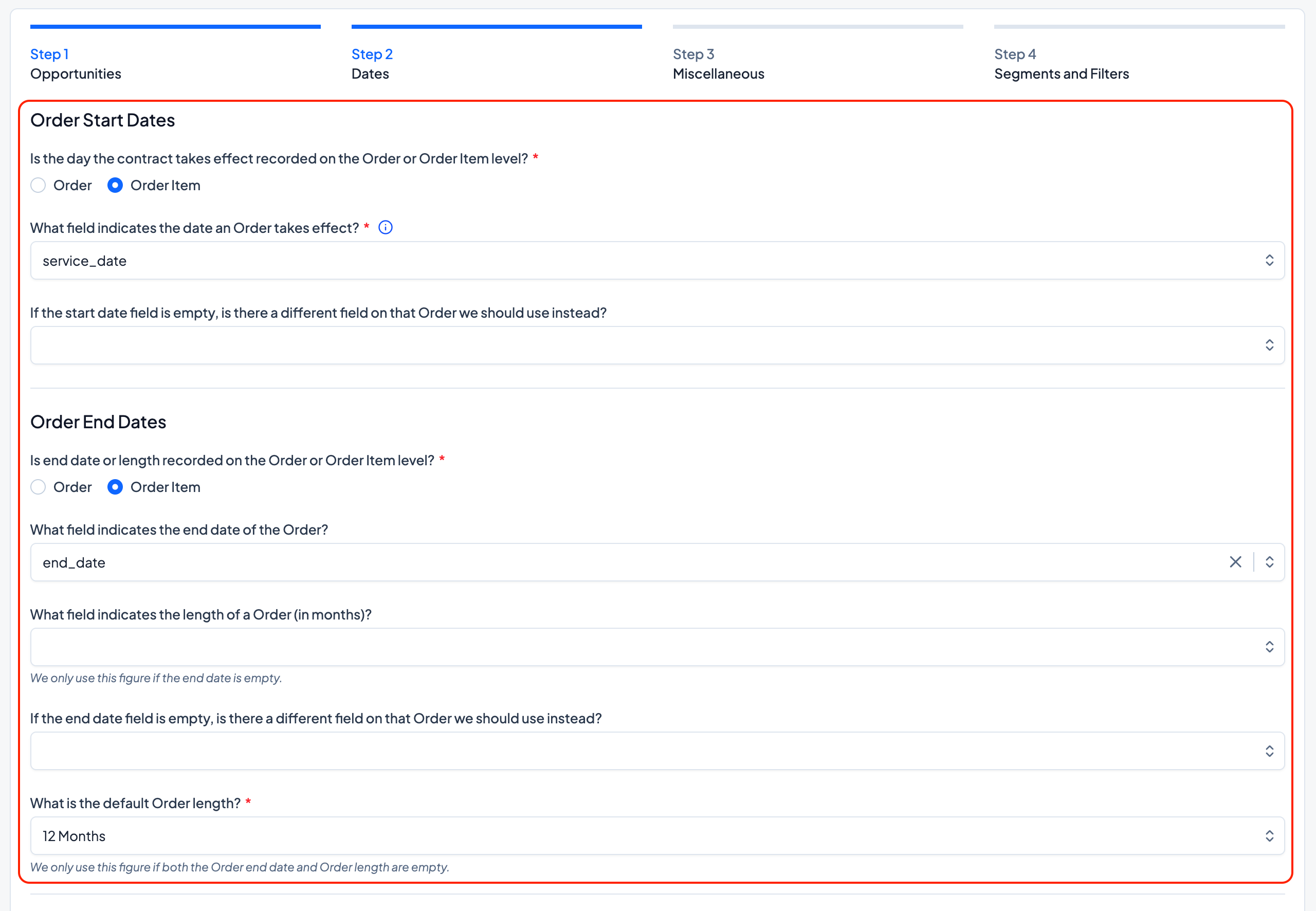1316x911 pixels.
Task: Open the default Order length dropdown
Action: tap(628, 836)
